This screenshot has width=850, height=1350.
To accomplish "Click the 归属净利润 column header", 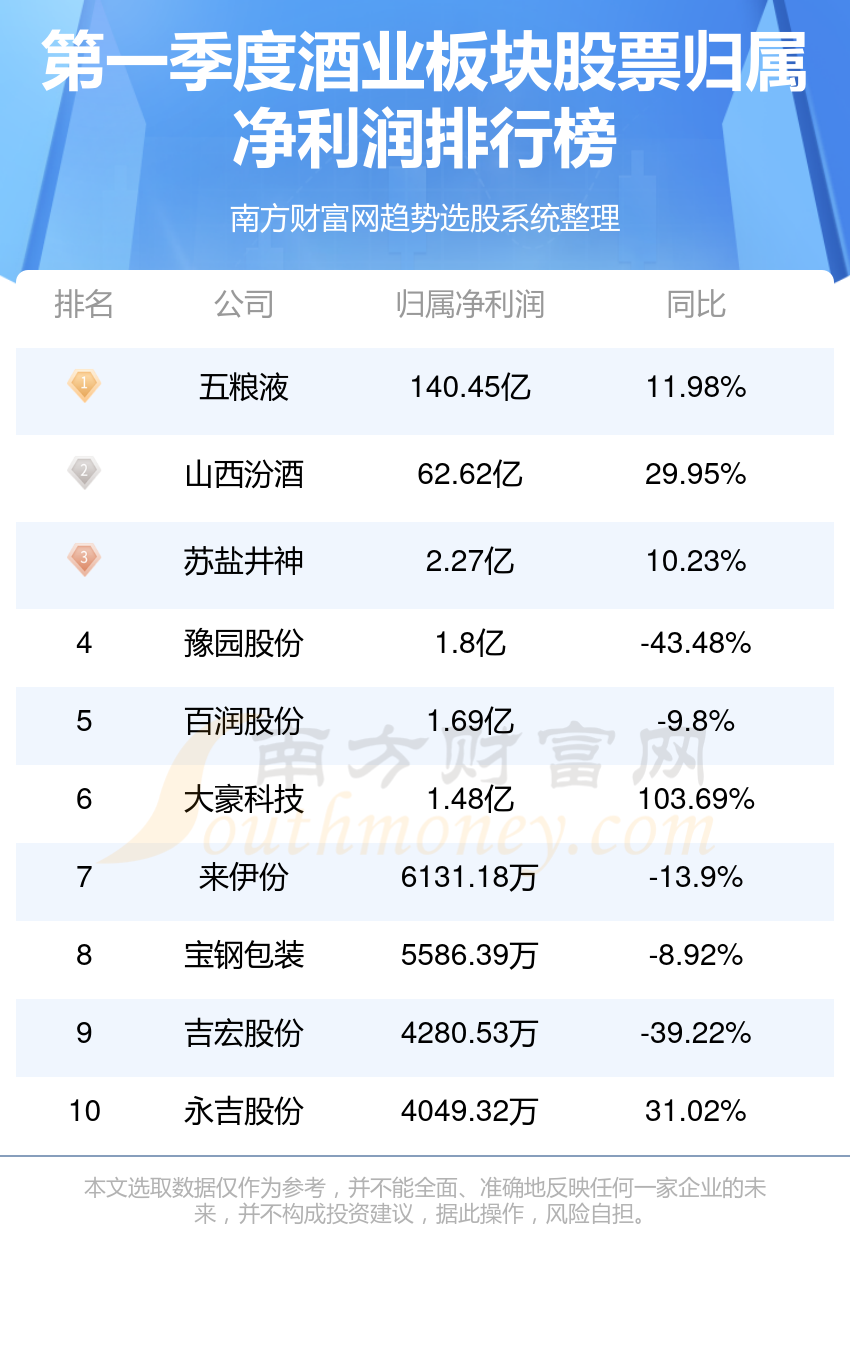I will 470,304.
